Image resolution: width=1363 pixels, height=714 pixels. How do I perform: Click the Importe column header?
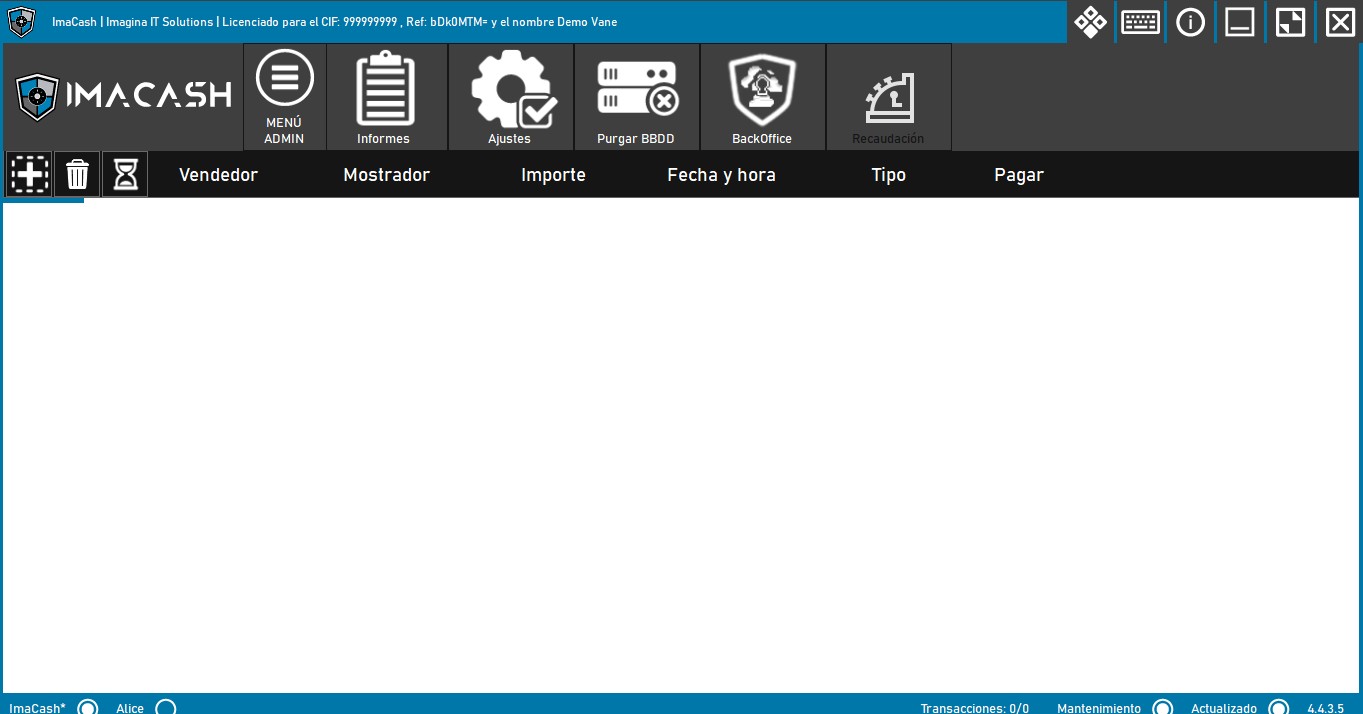point(553,175)
